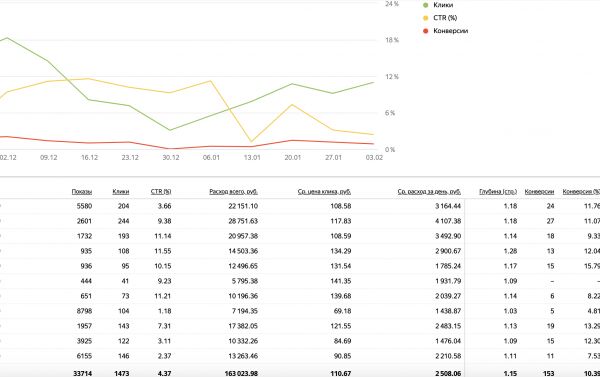Click the 13.01 date on chart axis
This screenshot has width=600, height=377.
click(x=252, y=158)
